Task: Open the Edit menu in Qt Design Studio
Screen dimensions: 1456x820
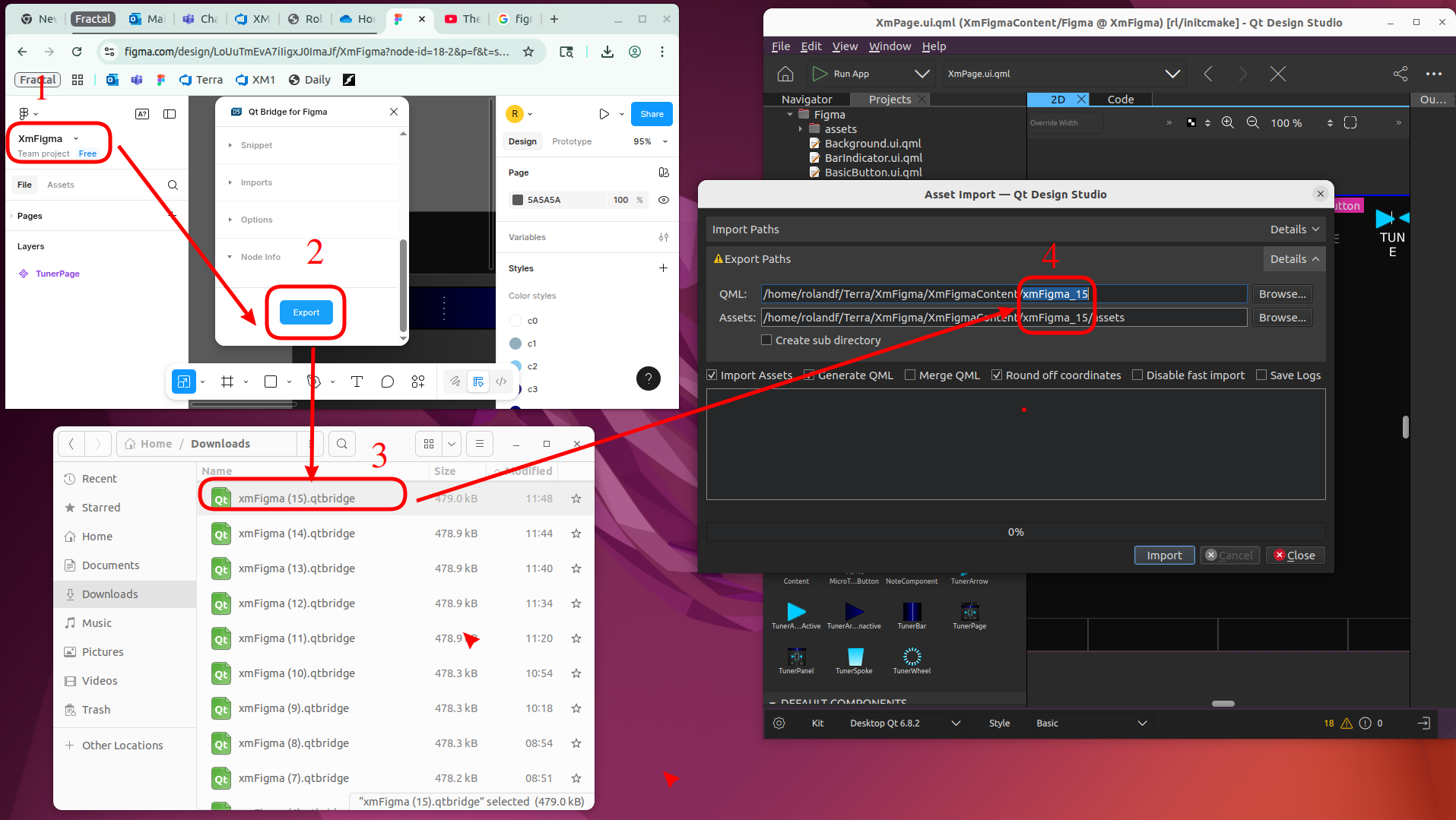Action: 811,46
